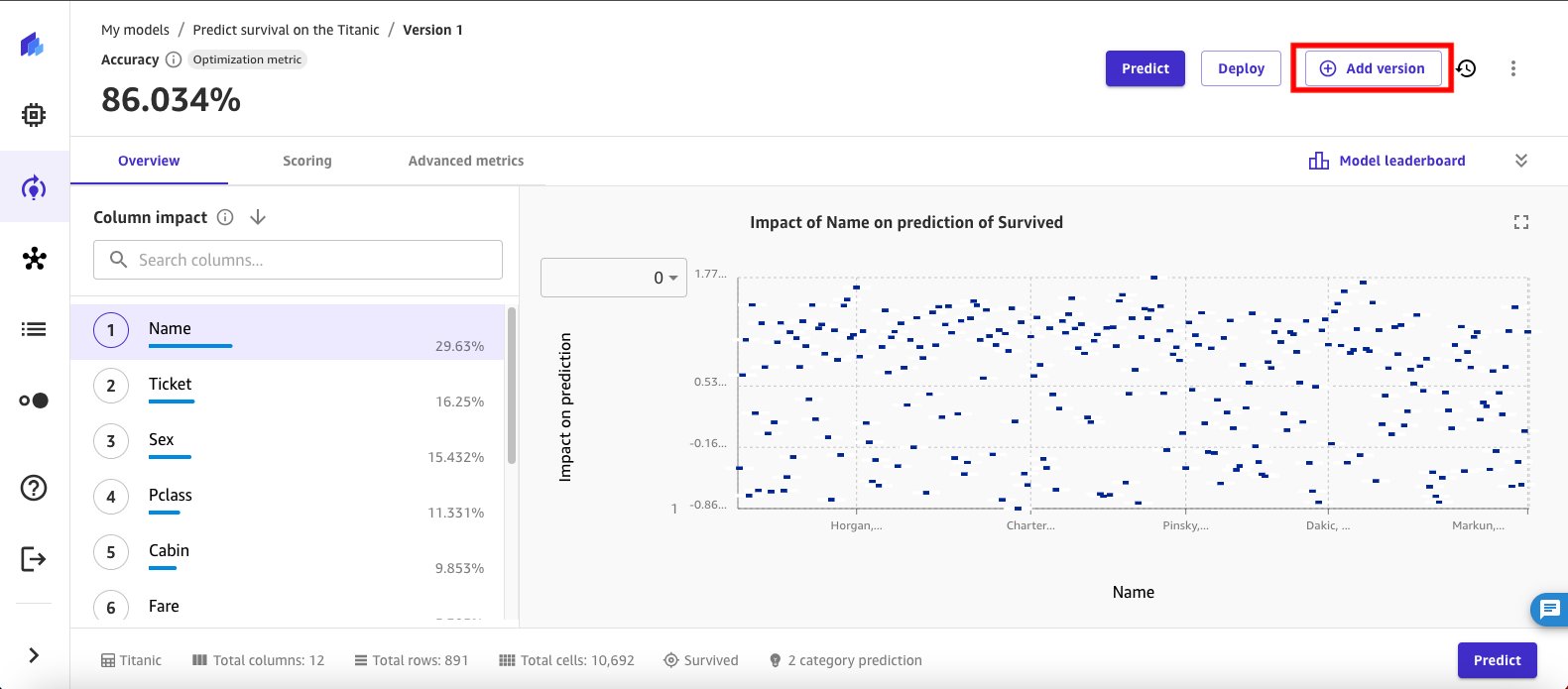Click the SageMaker Canvas logo icon
Screen dimensions: 1568x689
33,45
